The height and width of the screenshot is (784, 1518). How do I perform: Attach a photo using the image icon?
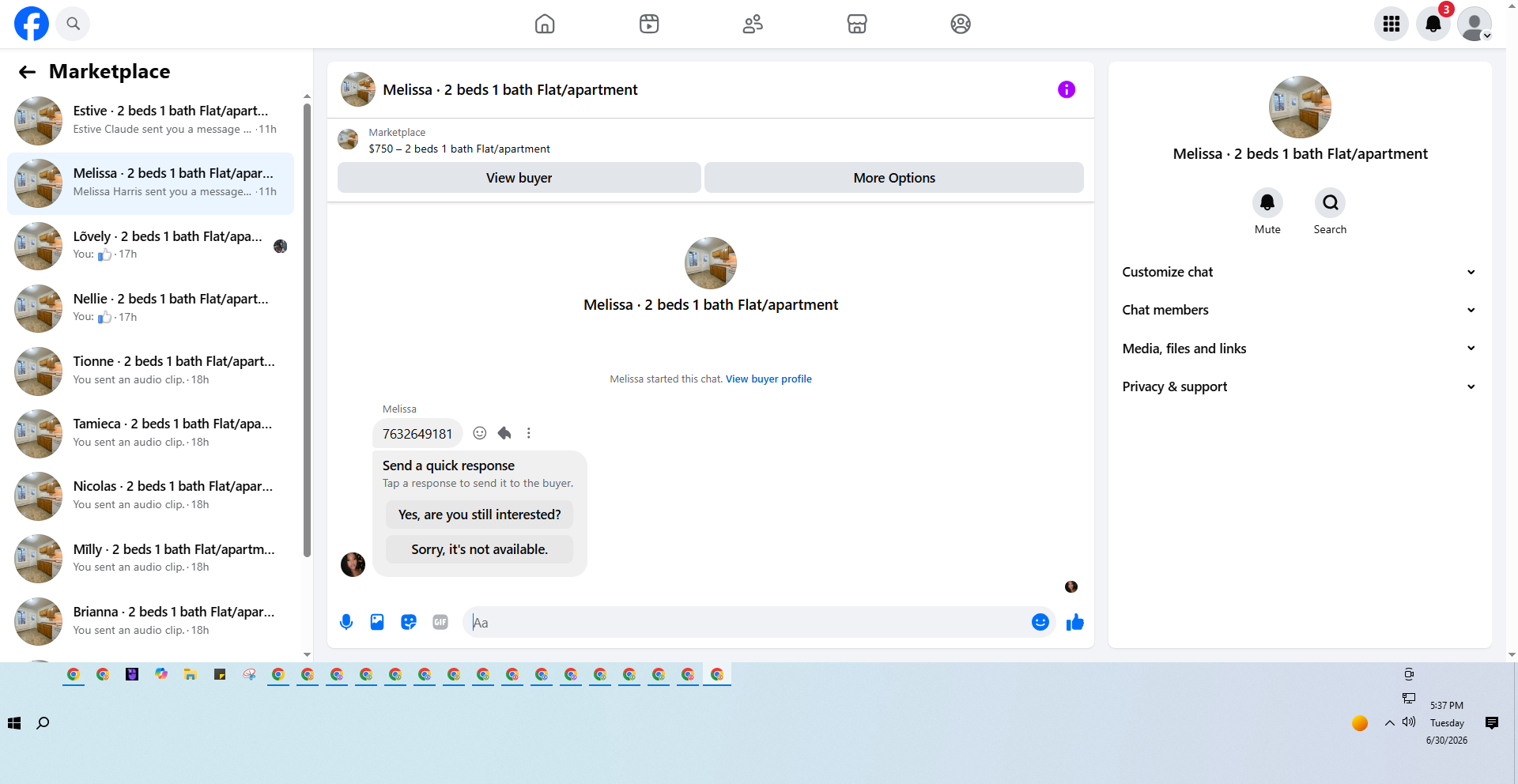coord(377,623)
